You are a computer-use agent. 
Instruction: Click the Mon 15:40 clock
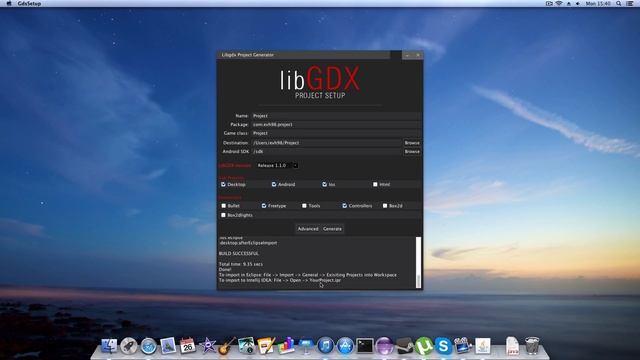(x=598, y=3)
